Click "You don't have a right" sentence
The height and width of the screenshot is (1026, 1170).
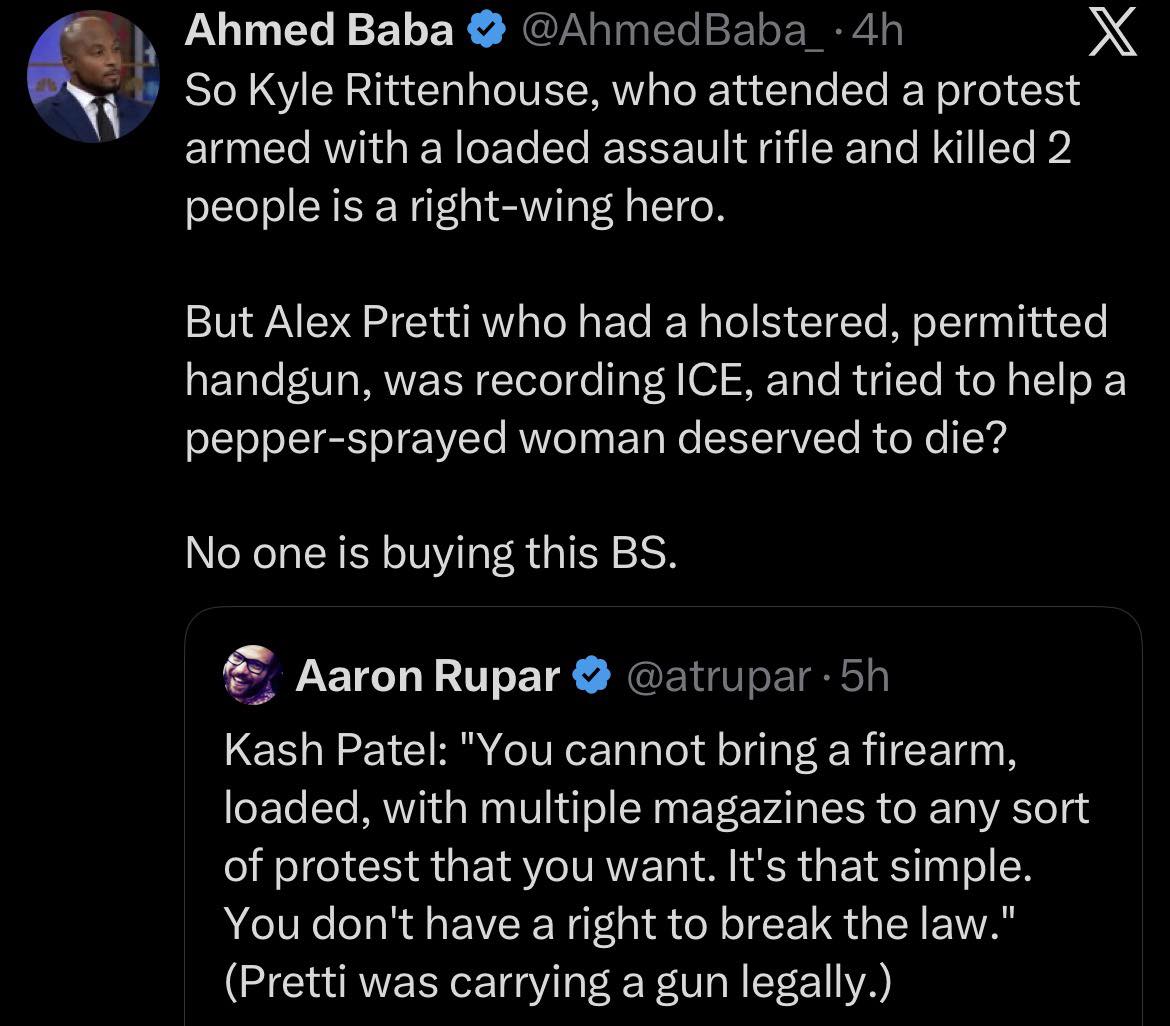coord(621,923)
